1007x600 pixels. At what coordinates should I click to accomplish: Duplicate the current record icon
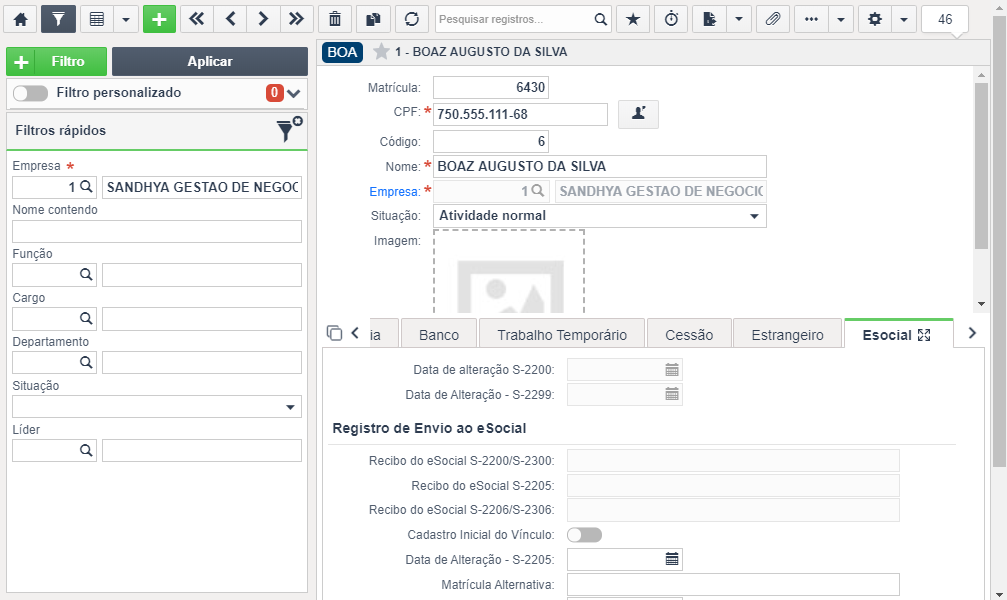[x=373, y=19]
